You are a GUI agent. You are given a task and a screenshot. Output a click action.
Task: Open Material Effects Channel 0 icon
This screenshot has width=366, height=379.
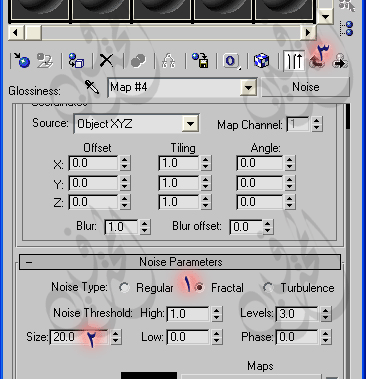tap(231, 61)
